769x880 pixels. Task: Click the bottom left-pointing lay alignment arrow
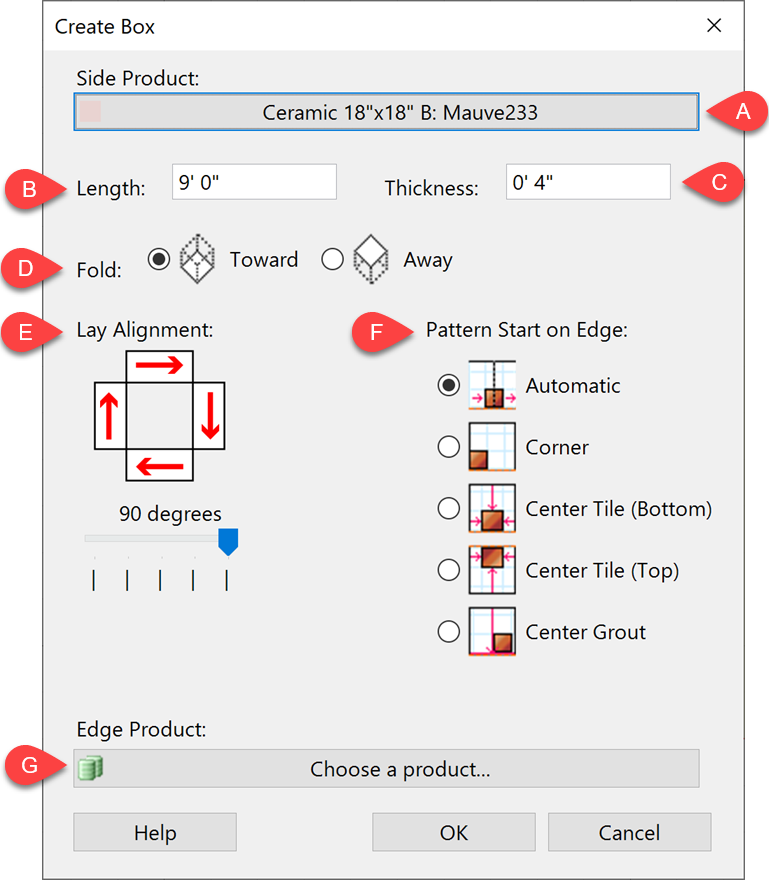(159, 466)
